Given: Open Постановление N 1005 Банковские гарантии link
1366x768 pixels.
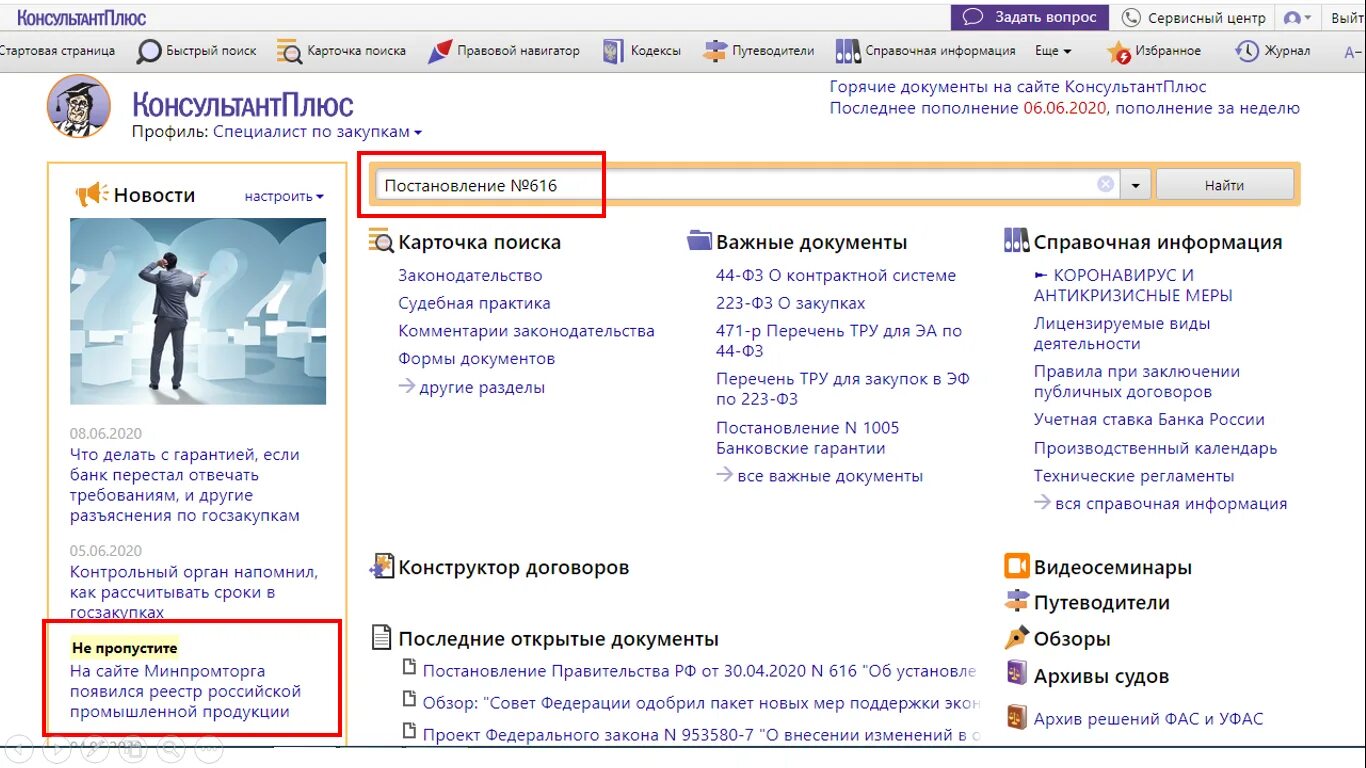Looking at the screenshot, I should coord(808,438).
